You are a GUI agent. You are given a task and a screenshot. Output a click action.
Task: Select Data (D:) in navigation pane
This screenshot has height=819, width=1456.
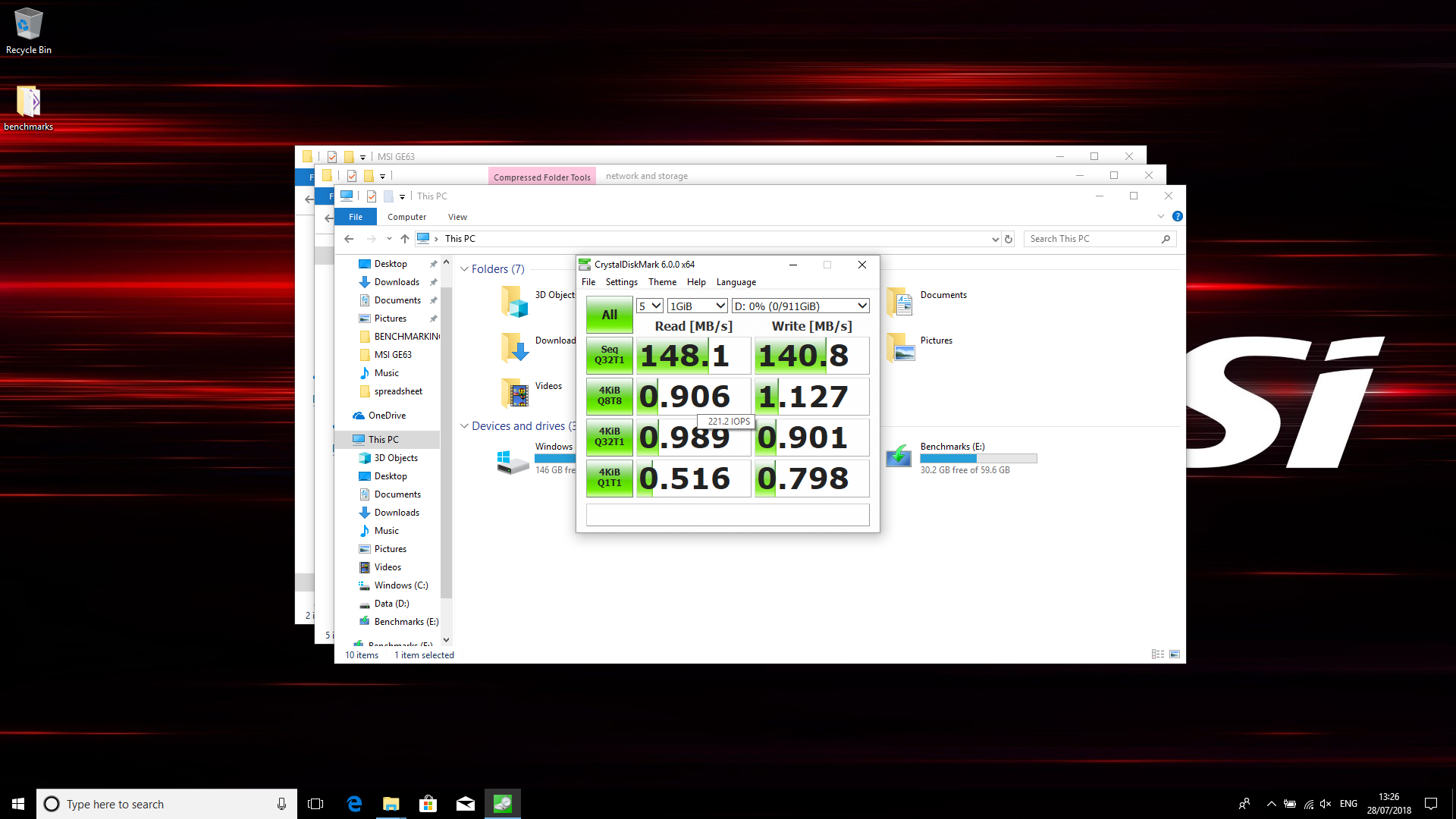(391, 604)
